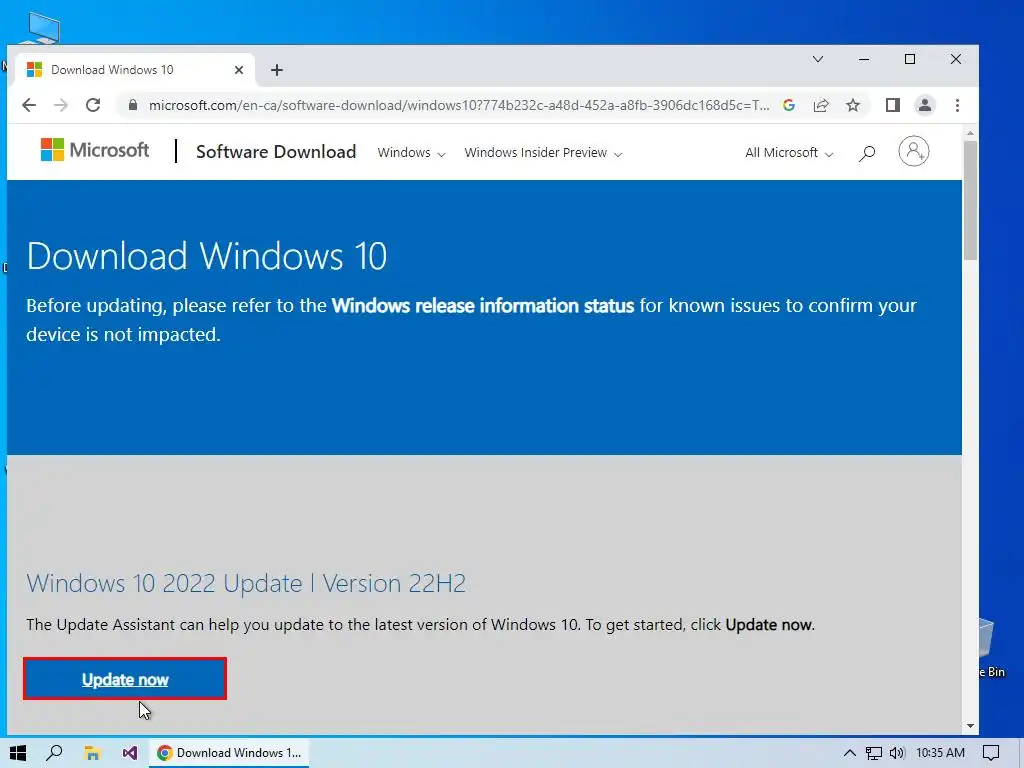Open the volume speaker icon
1024x768 pixels.
pos(897,753)
